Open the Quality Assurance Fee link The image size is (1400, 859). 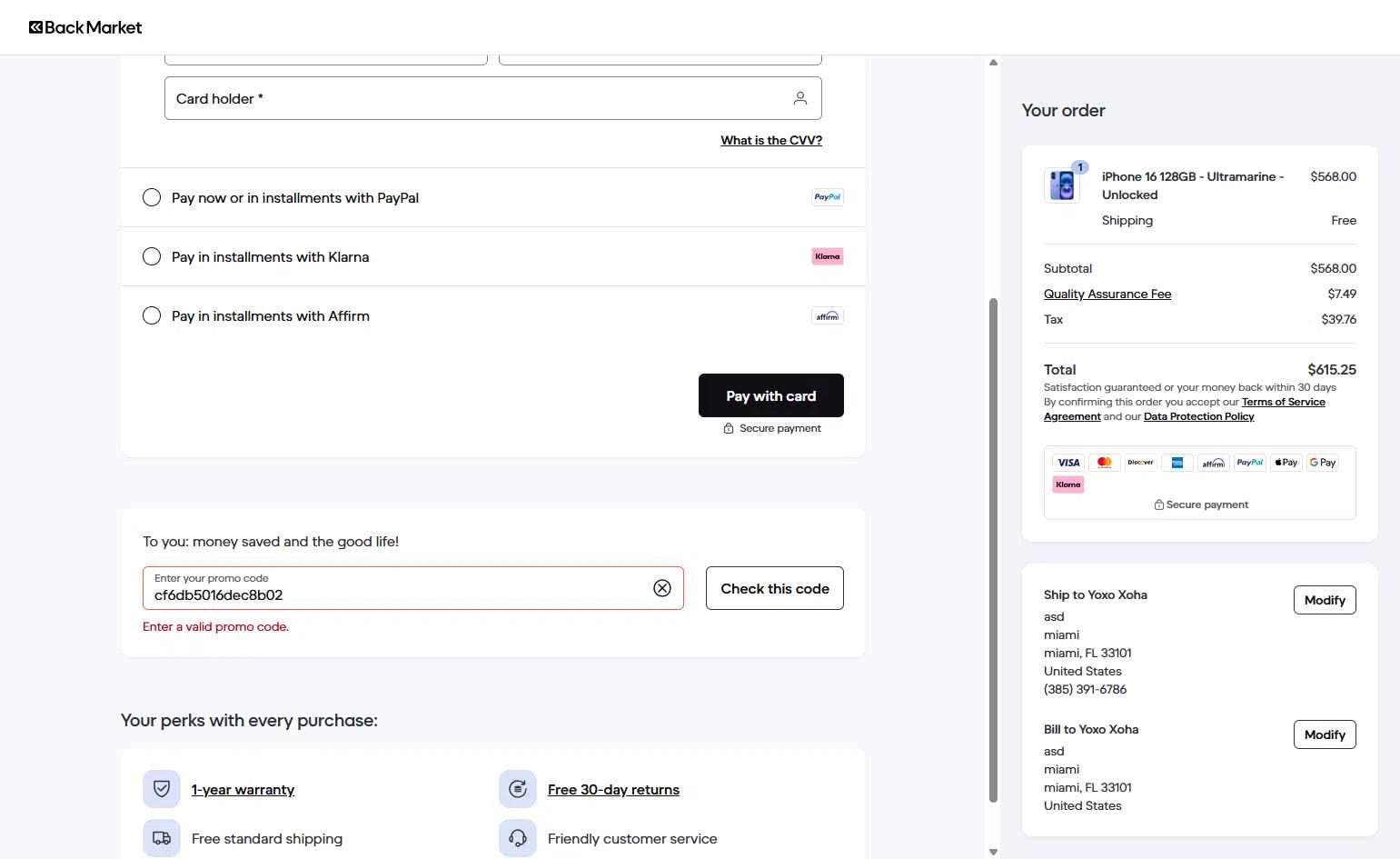(x=1107, y=294)
